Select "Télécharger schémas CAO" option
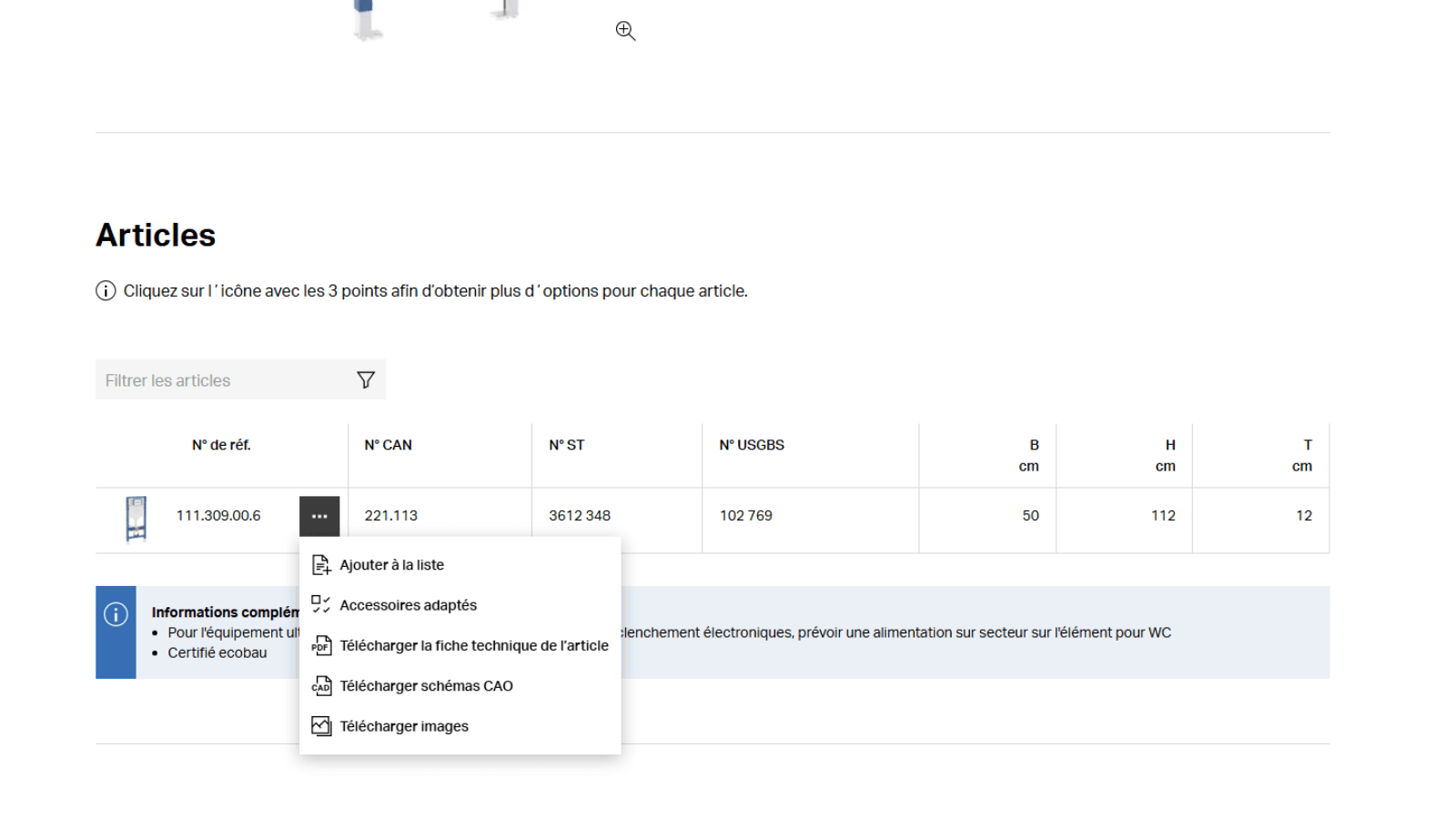Viewport: 1456px width, 819px height. (426, 686)
